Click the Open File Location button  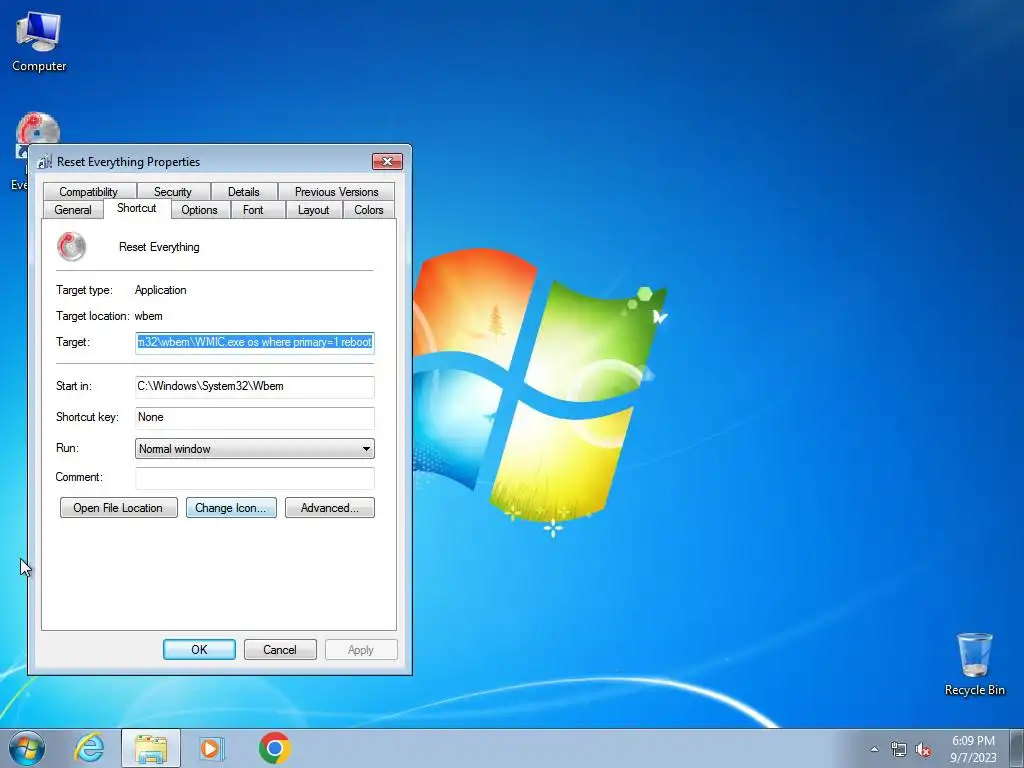(x=118, y=508)
